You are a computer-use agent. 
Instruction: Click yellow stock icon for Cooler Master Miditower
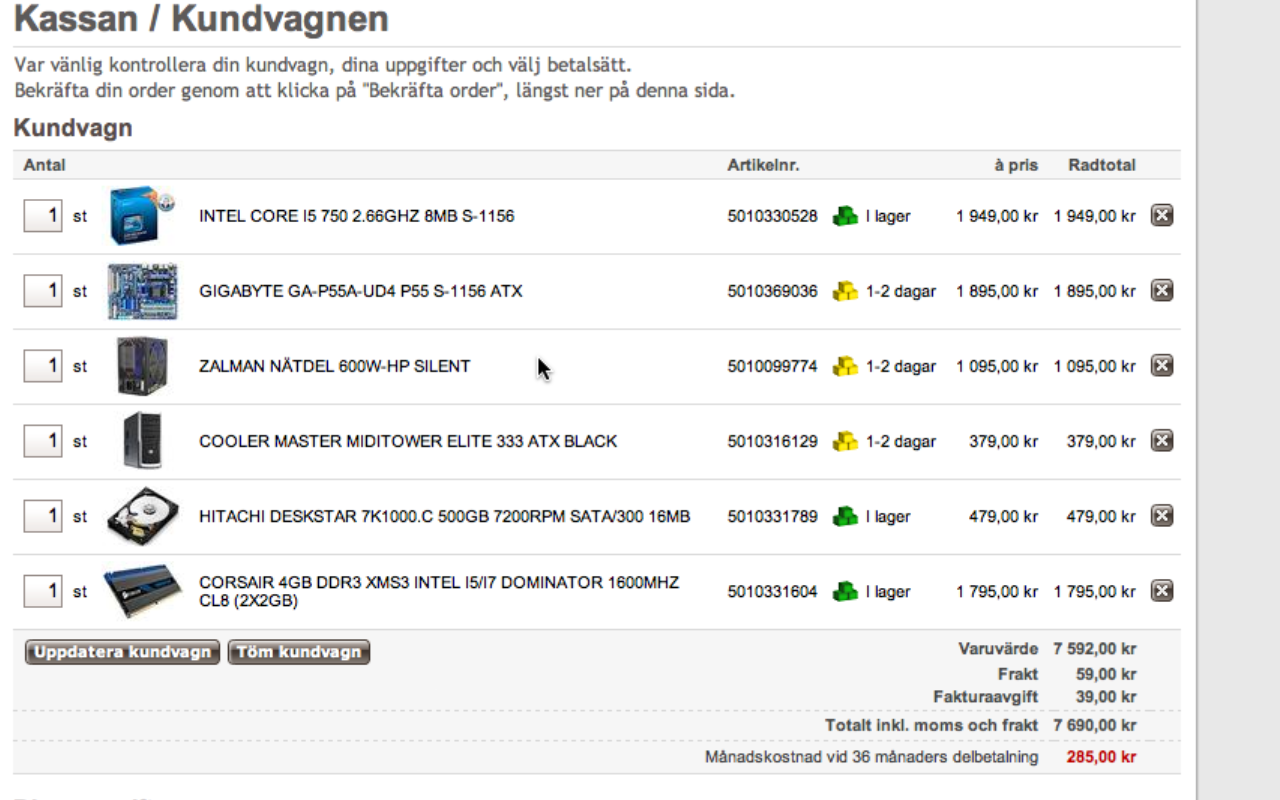tap(845, 441)
